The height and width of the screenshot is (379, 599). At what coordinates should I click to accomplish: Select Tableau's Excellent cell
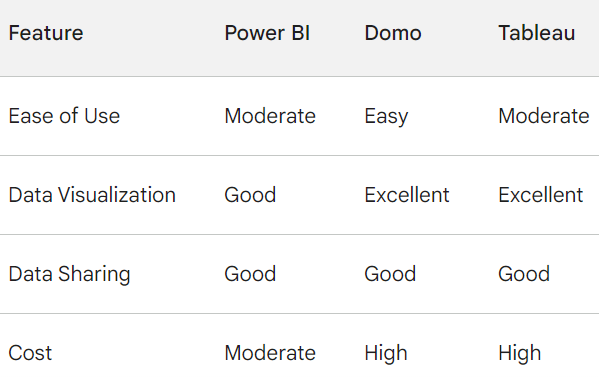pos(541,195)
